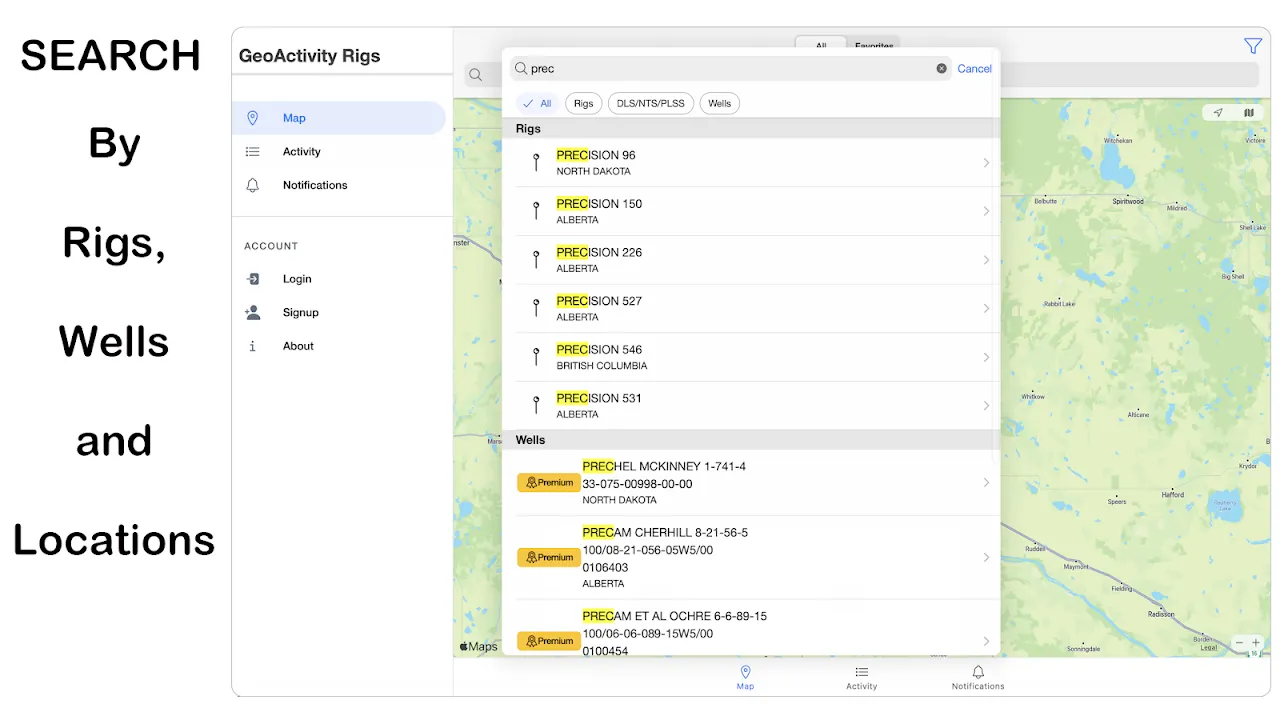Click the Signup person icon
The image size is (1280, 720).
pos(253,312)
